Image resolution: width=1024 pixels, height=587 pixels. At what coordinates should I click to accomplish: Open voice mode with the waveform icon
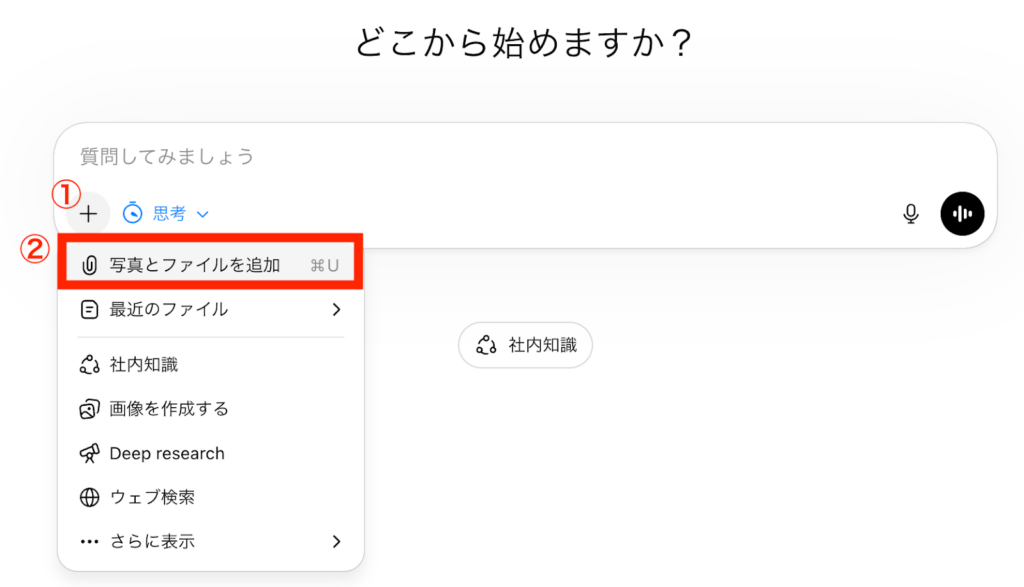tap(962, 213)
